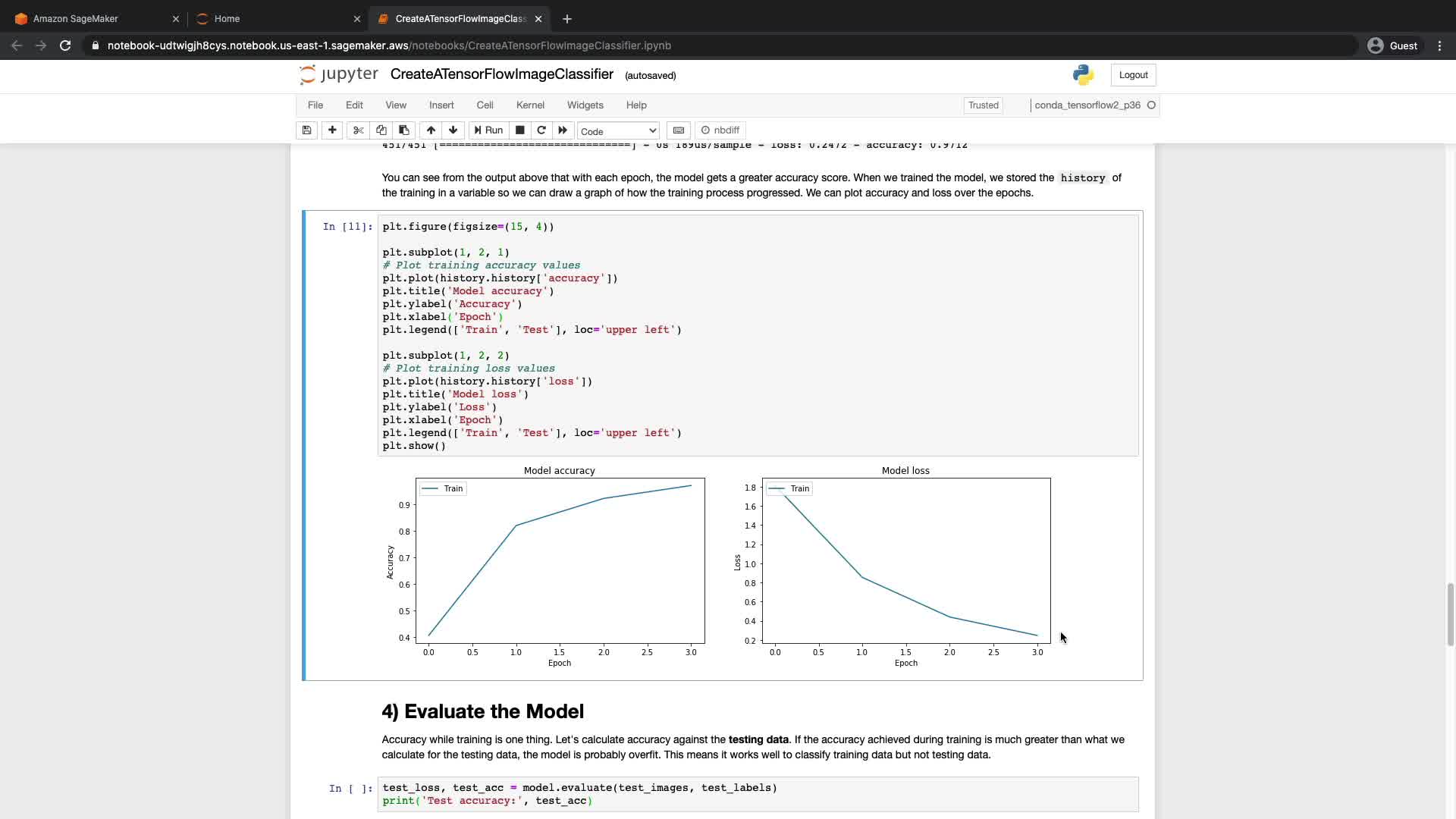
Task: Move selected cell up arrow
Action: click(431, 130)
